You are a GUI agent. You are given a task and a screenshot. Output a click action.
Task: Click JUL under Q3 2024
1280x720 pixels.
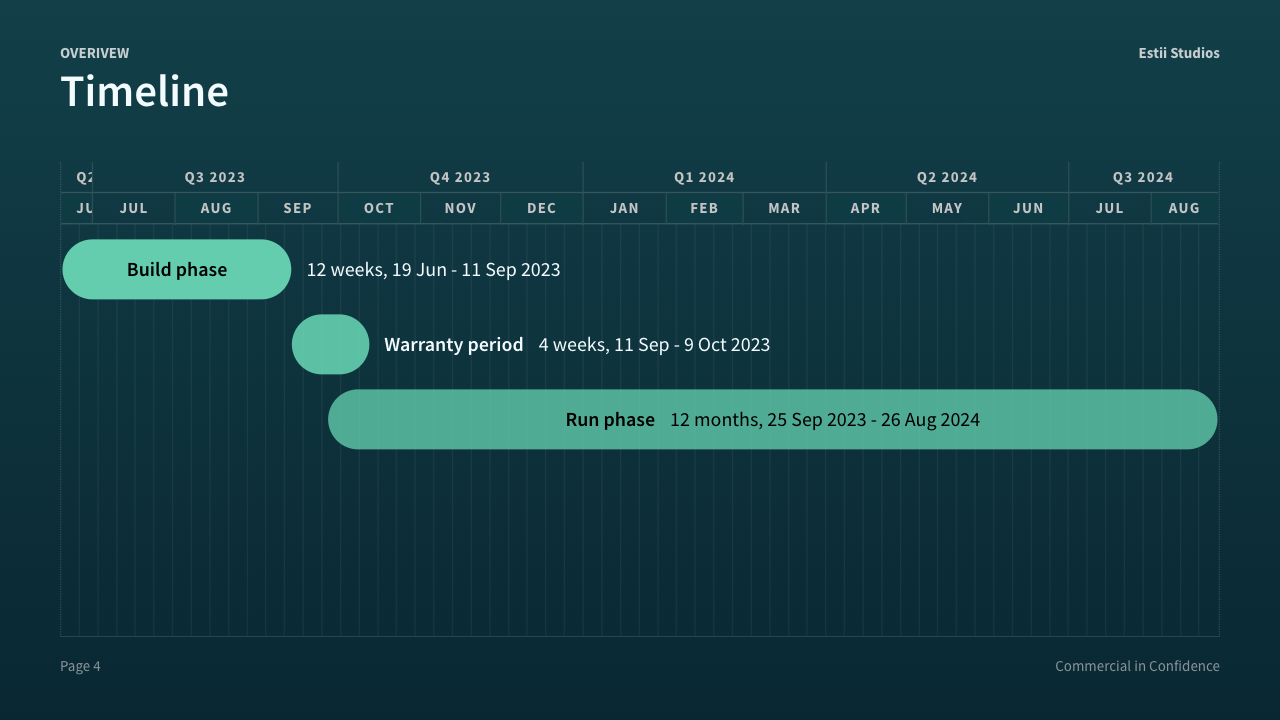(x=1109, y=208)
